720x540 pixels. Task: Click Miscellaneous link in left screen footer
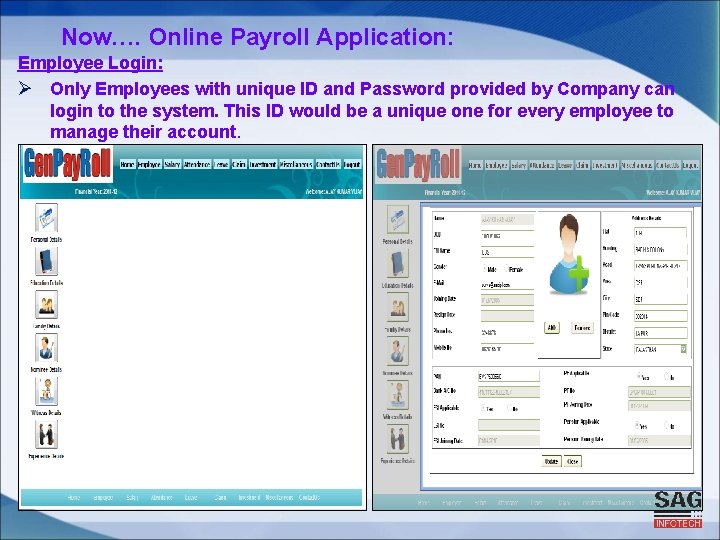pyautogui.click(x=279, y=497)
